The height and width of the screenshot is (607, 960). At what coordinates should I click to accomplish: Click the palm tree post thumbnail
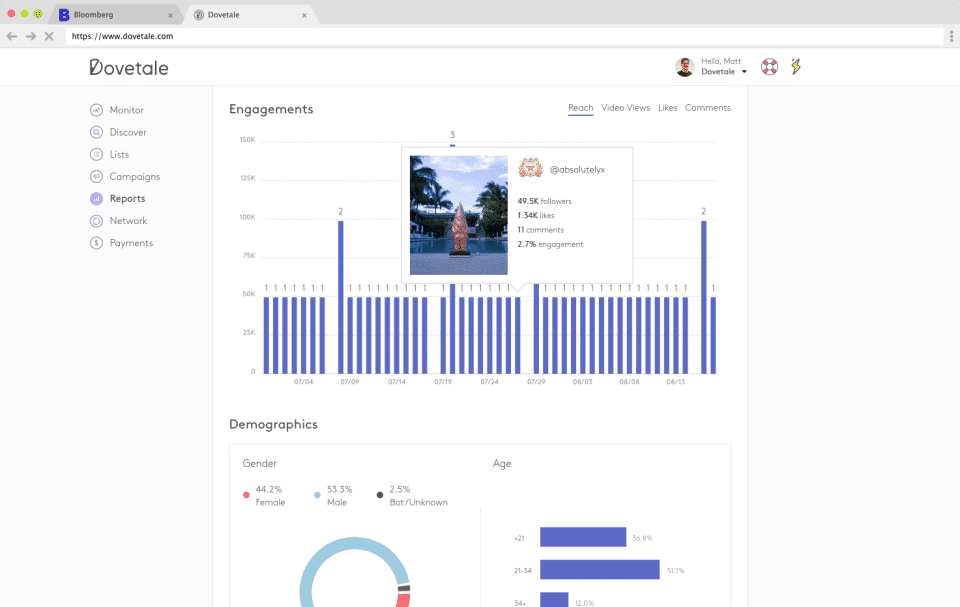click(458, 214)
